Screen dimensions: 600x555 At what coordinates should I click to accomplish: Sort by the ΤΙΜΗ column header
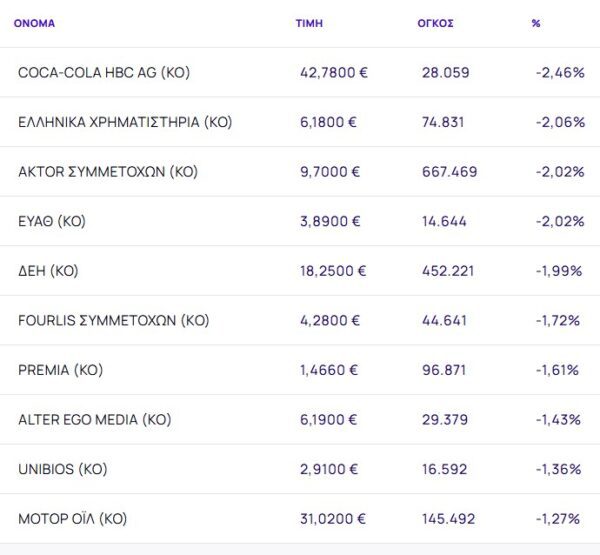[310, 23]
